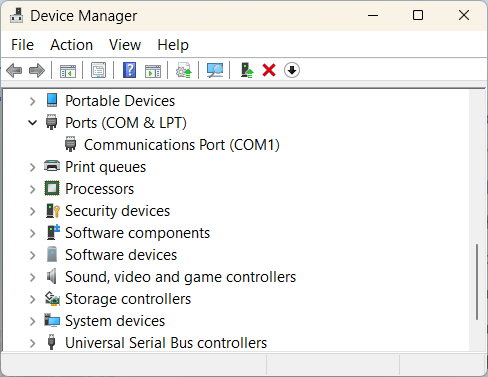
Task: Expand Universal Serial Bus controllers
Action: (x=32, y=343)
